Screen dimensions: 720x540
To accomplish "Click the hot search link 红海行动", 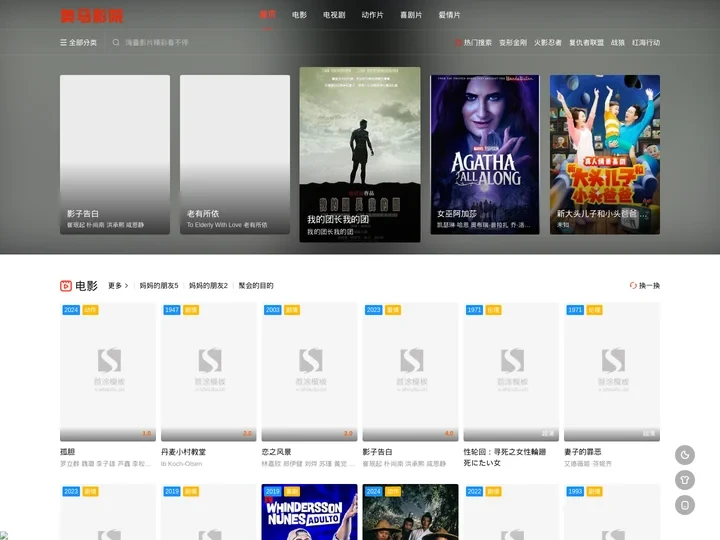I will pyautogui.click(x=646, y=42).
